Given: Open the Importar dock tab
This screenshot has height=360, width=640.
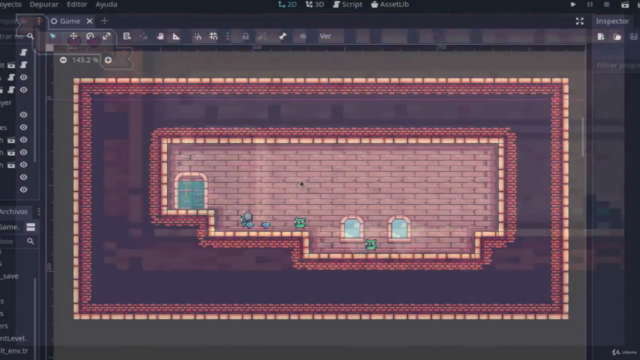Looking at the screenshot, I should coord(14,21).
